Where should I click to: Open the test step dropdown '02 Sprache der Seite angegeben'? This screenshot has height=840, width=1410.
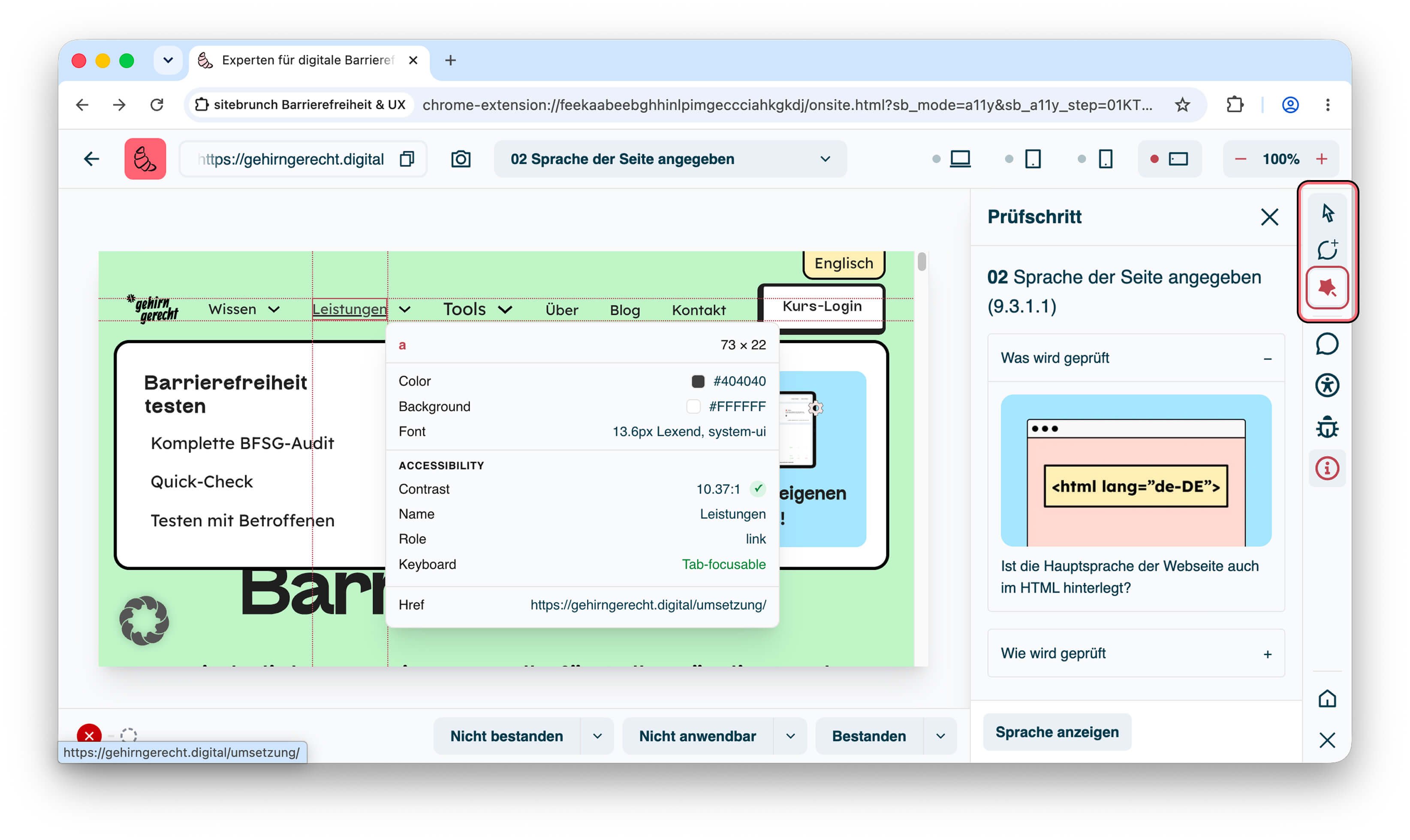pyautogui.click(x=670, y=159)
